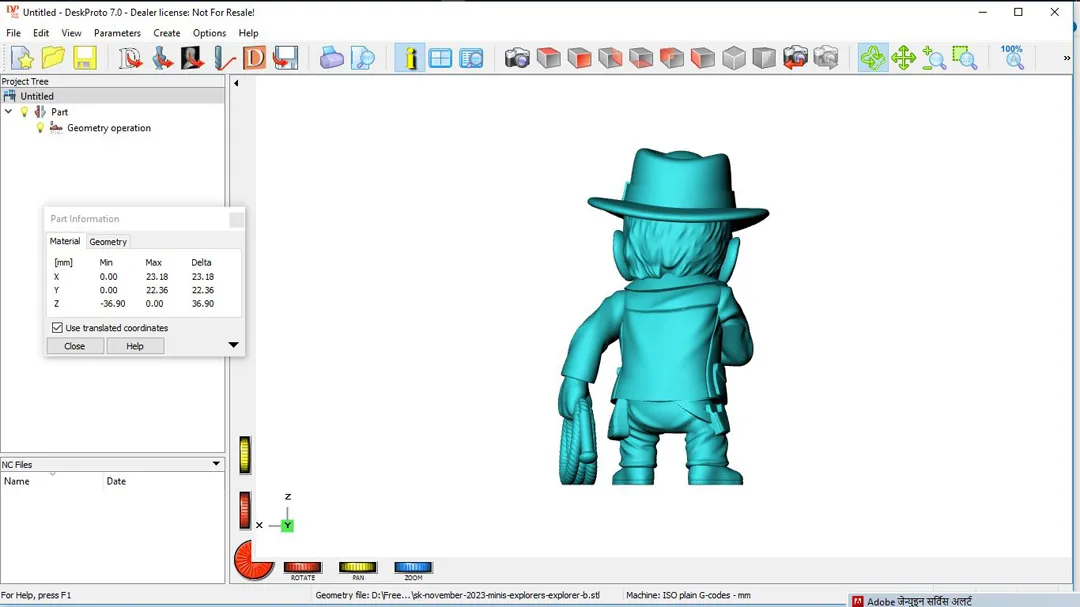
Task: Select the light gray isometric cube view
Action: (734, 58)
